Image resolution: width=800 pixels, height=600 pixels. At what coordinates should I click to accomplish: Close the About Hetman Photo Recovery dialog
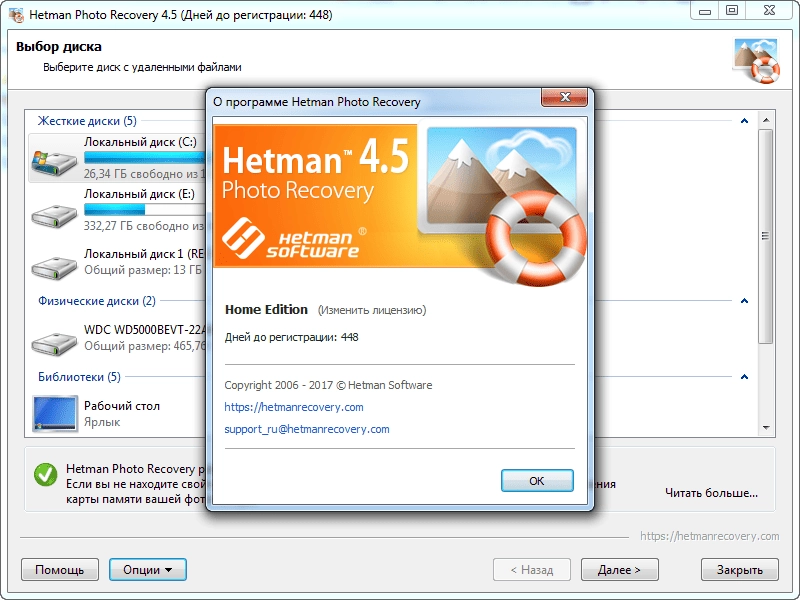[564, 97]
